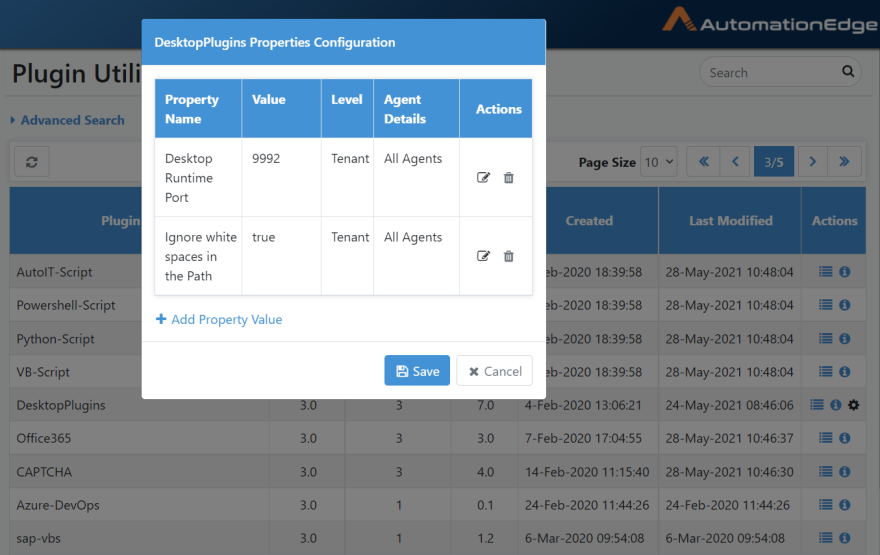Viewport: 880px width, 555px height.
Task: Open the list icon for DesktopPlugins
Action: 817,405
